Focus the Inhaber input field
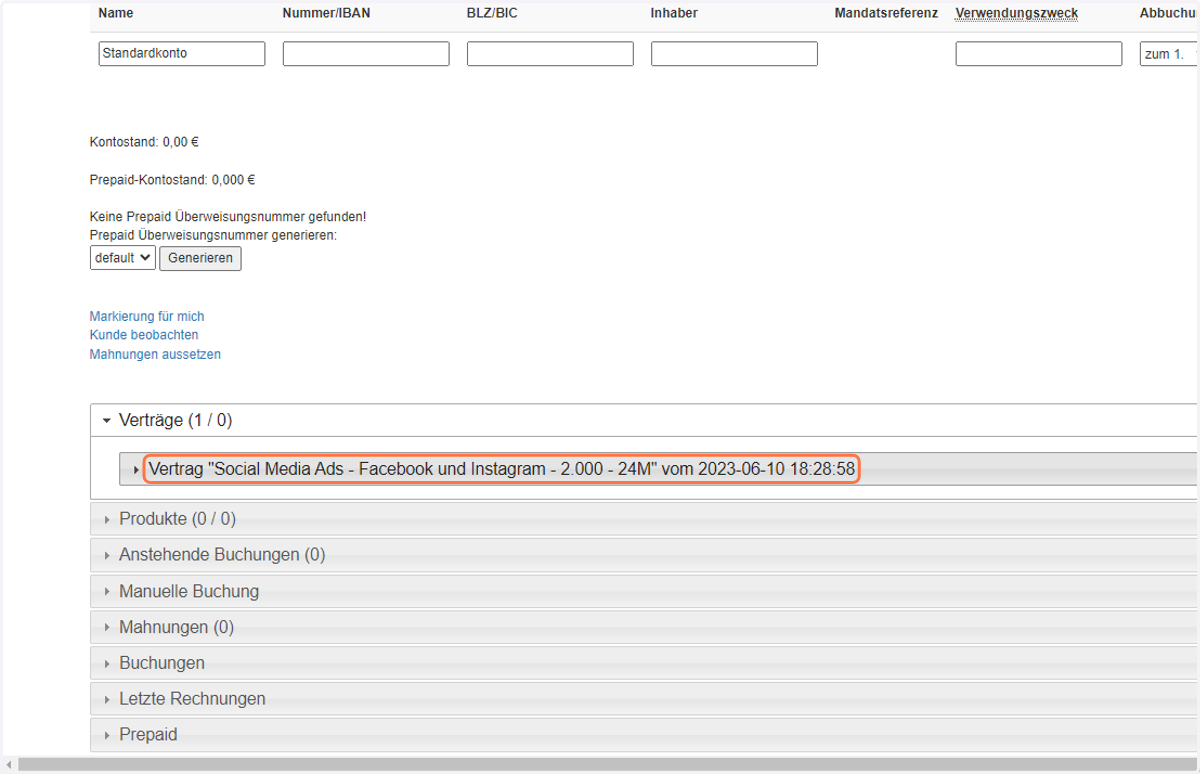The height and width of the screenshot is (774, 1200). click(x=734, y=54)
